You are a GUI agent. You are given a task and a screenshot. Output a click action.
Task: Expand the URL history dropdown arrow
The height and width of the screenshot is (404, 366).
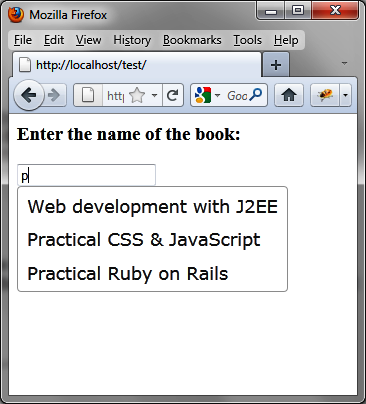(154, 96)
